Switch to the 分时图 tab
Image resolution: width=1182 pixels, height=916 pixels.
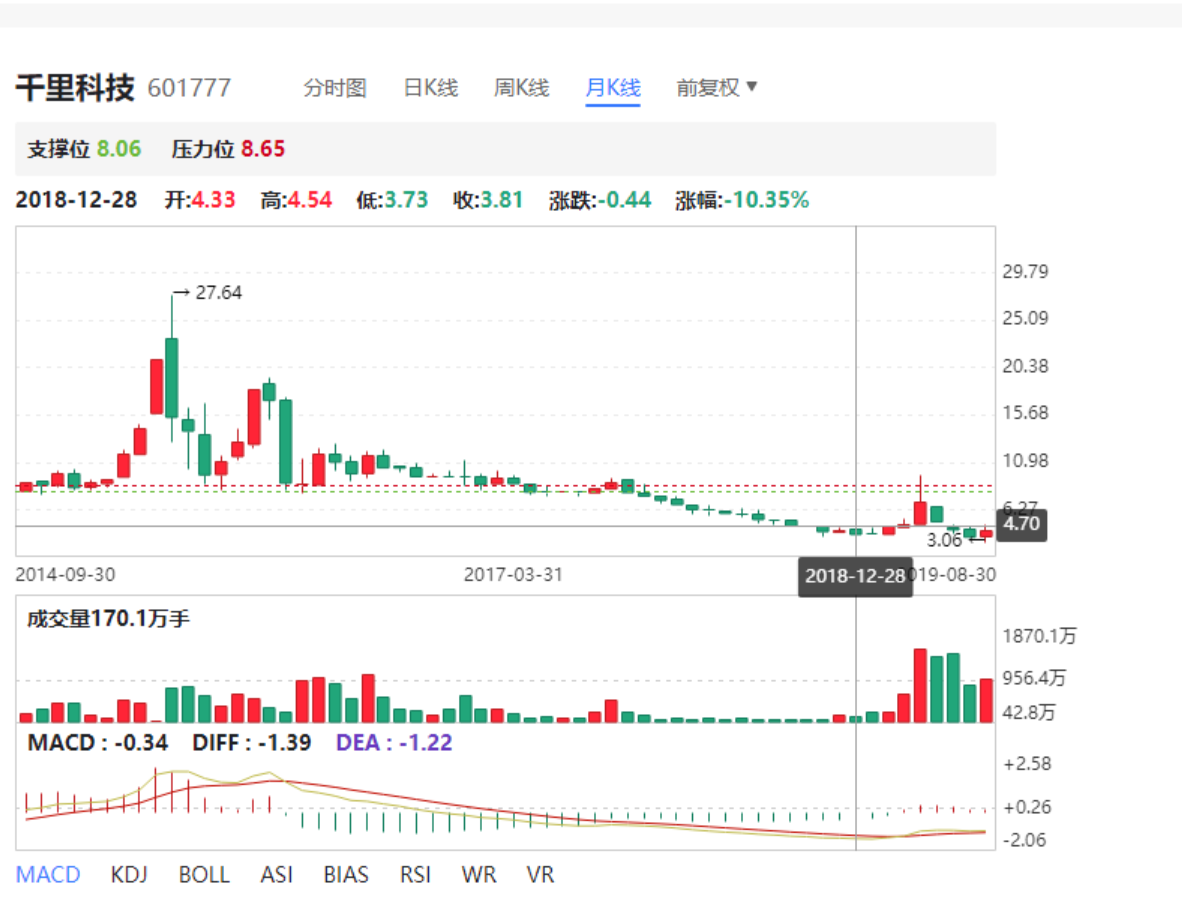(x=335, y=88)
